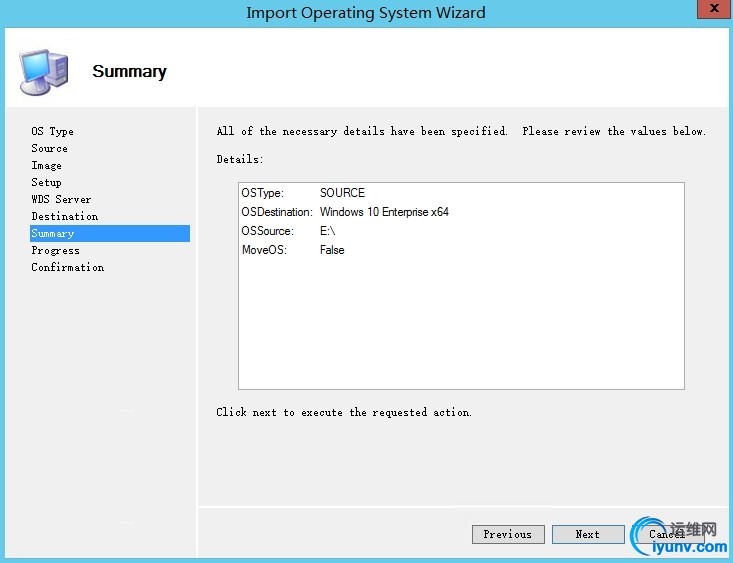The image size is (733, 563).
Task: Go back with the Previous button
Action: point(508,534)
